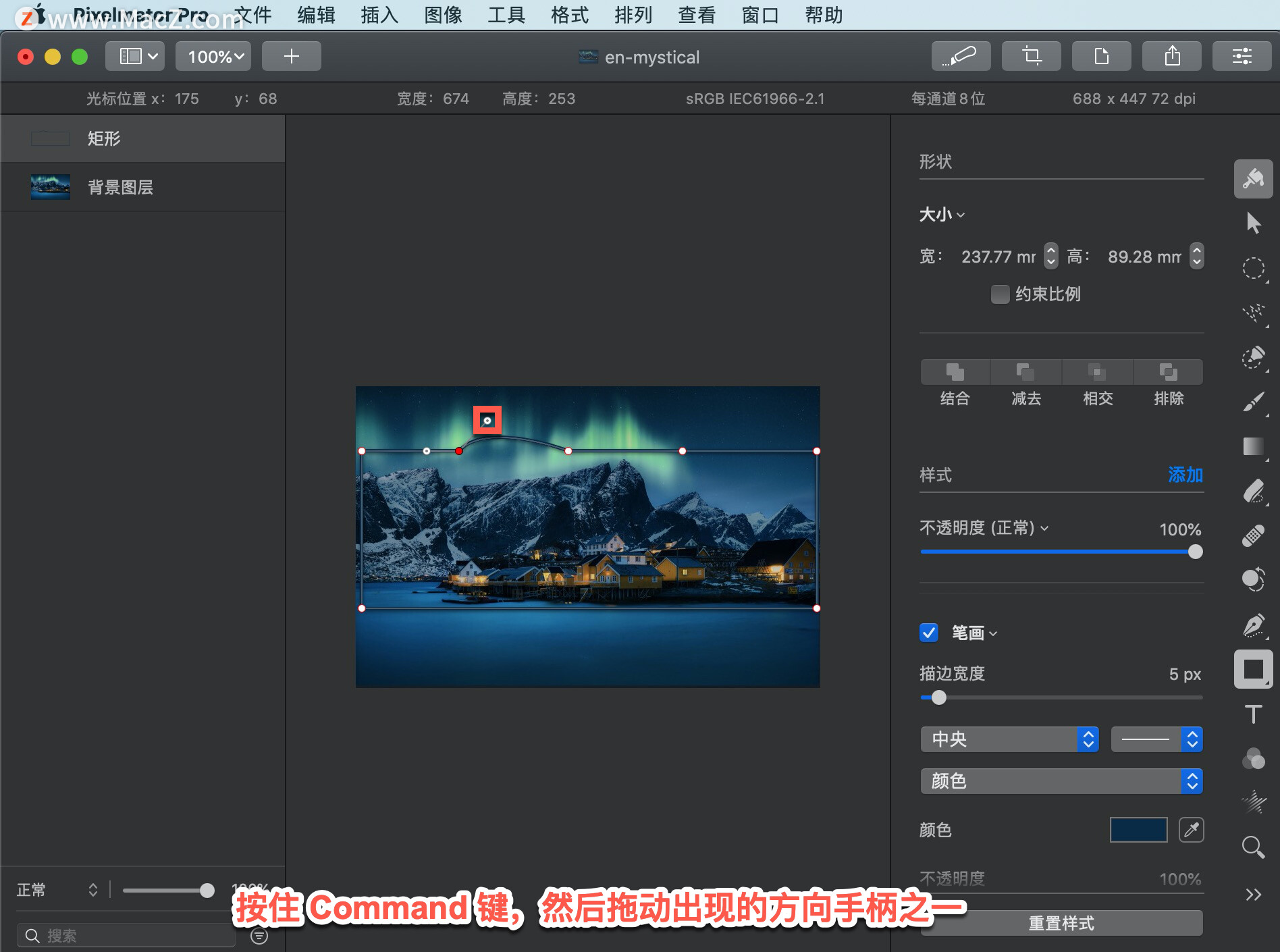Viewport: 1280px width, 952px height.
Task: Activate the Zoom magnifier tool
Action: pyautogui.click(x=1253, y=847)
